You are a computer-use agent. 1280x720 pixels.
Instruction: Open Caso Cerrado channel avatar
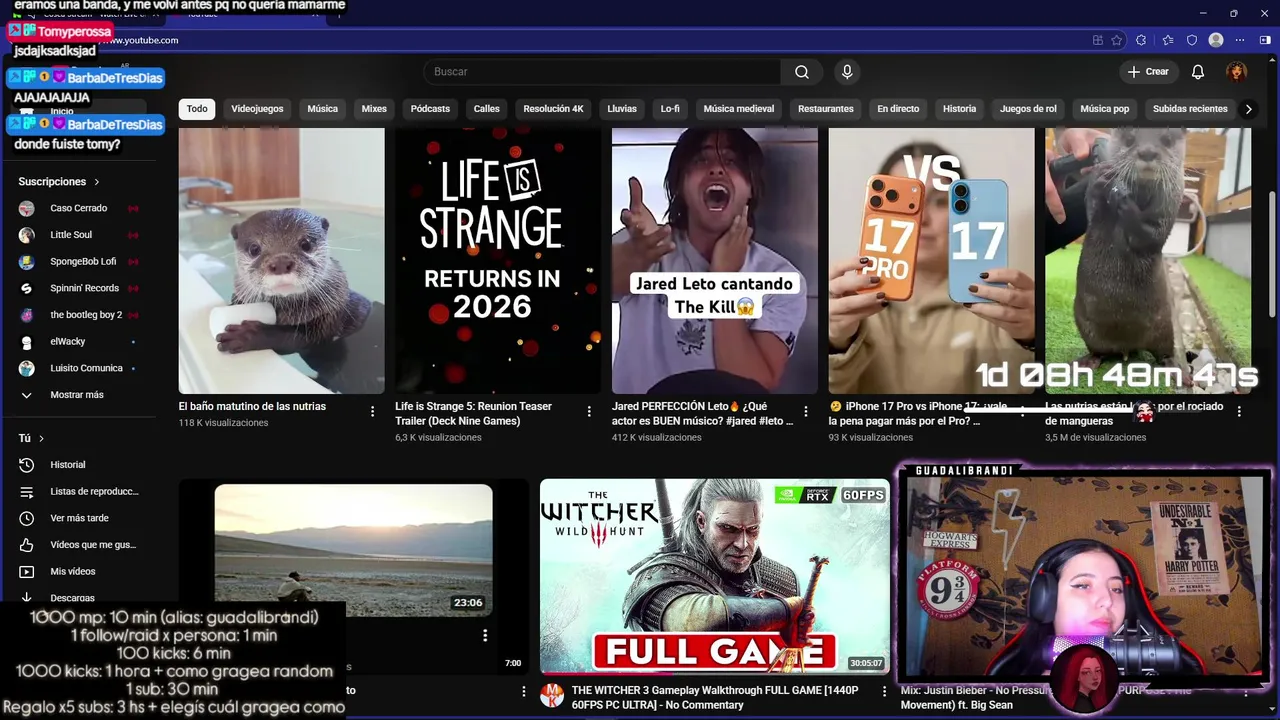pyautogui.click(x=27, y=208)
